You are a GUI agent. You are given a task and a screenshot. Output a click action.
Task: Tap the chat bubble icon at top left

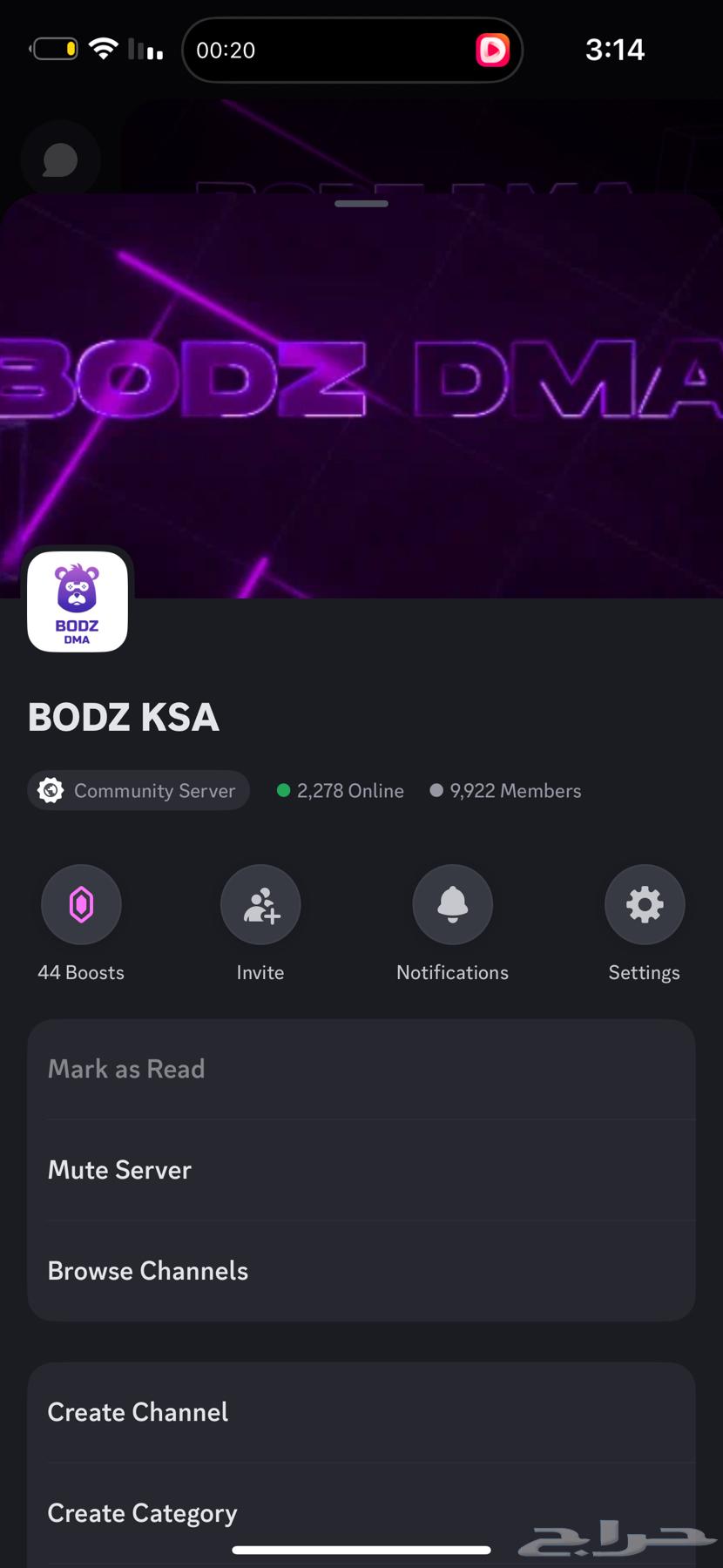(60, 160)
